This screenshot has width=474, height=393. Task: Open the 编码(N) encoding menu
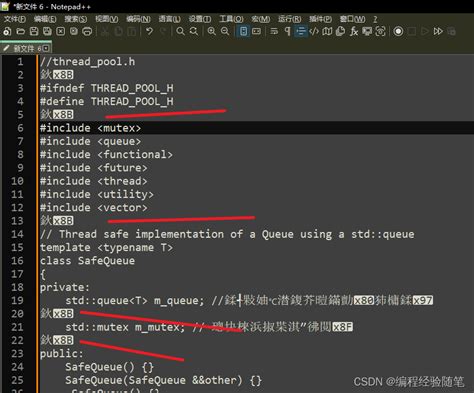[x=138, y=19]
